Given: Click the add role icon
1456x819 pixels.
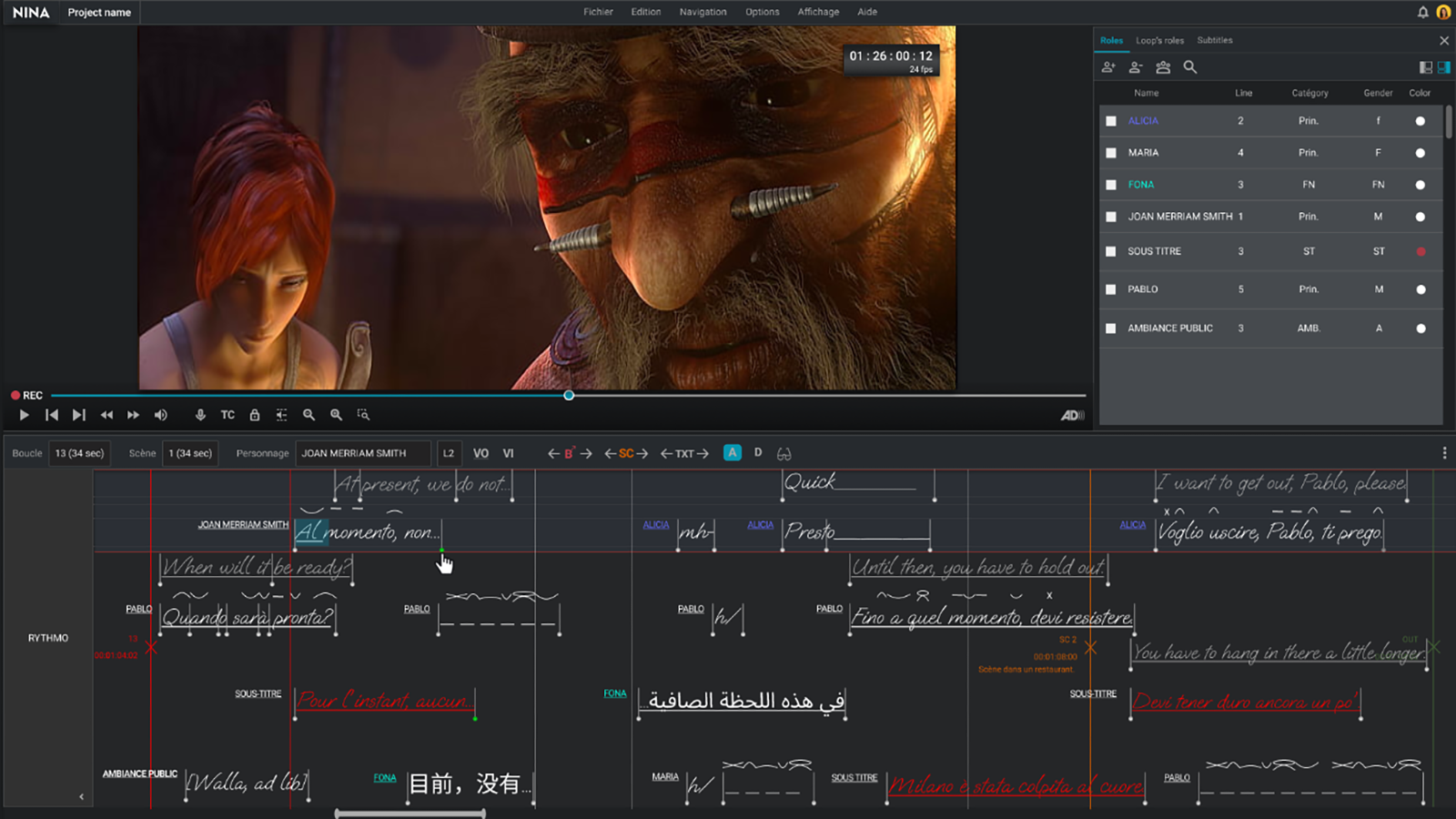Looking at the screenshot, I should 1107,67.
